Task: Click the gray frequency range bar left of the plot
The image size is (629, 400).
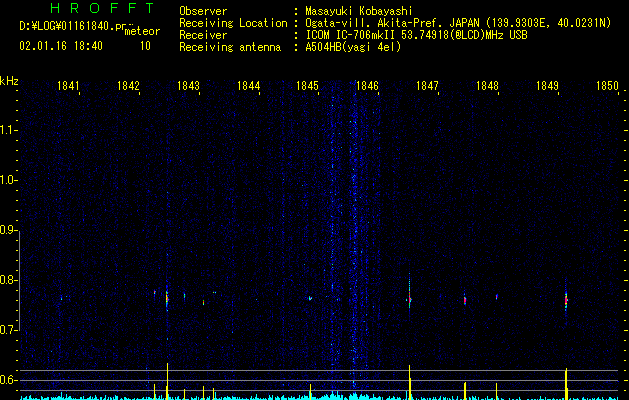Action: point(20,280)
